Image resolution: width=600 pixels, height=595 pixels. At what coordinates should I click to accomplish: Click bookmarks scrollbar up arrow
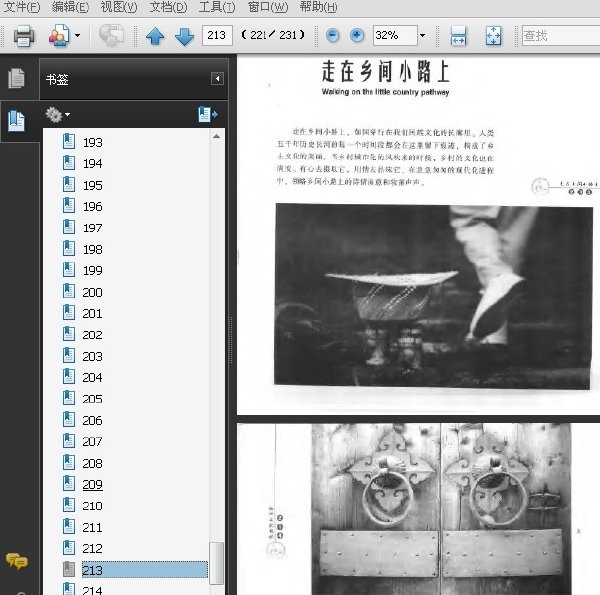click(217, 136)
